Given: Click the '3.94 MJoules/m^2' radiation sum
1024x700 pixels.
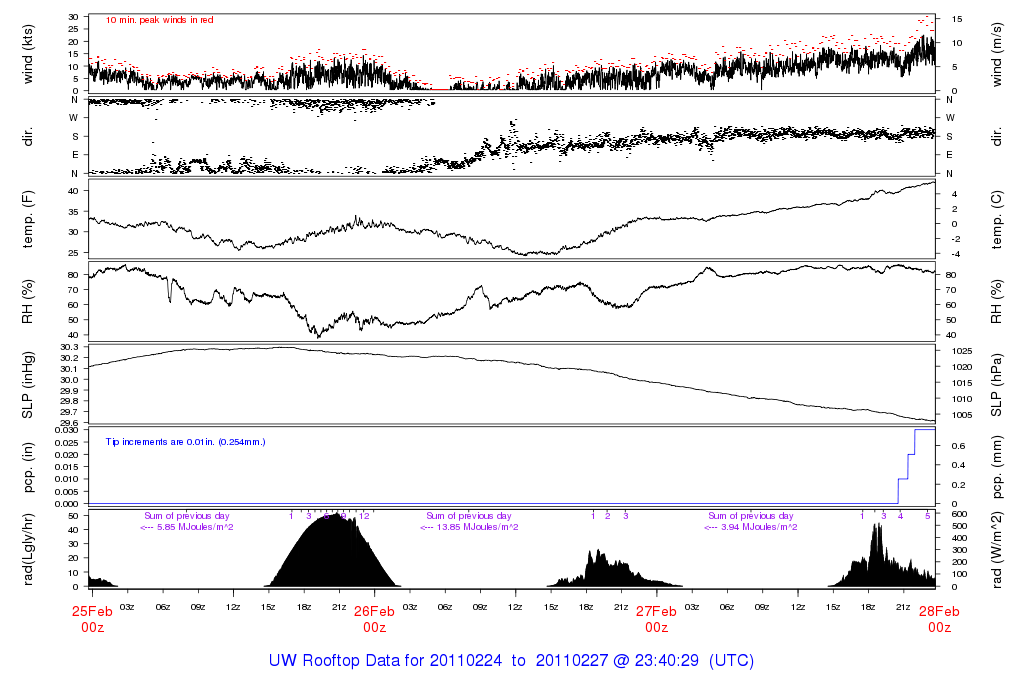Looking at the screenshot, I should 760,527.
